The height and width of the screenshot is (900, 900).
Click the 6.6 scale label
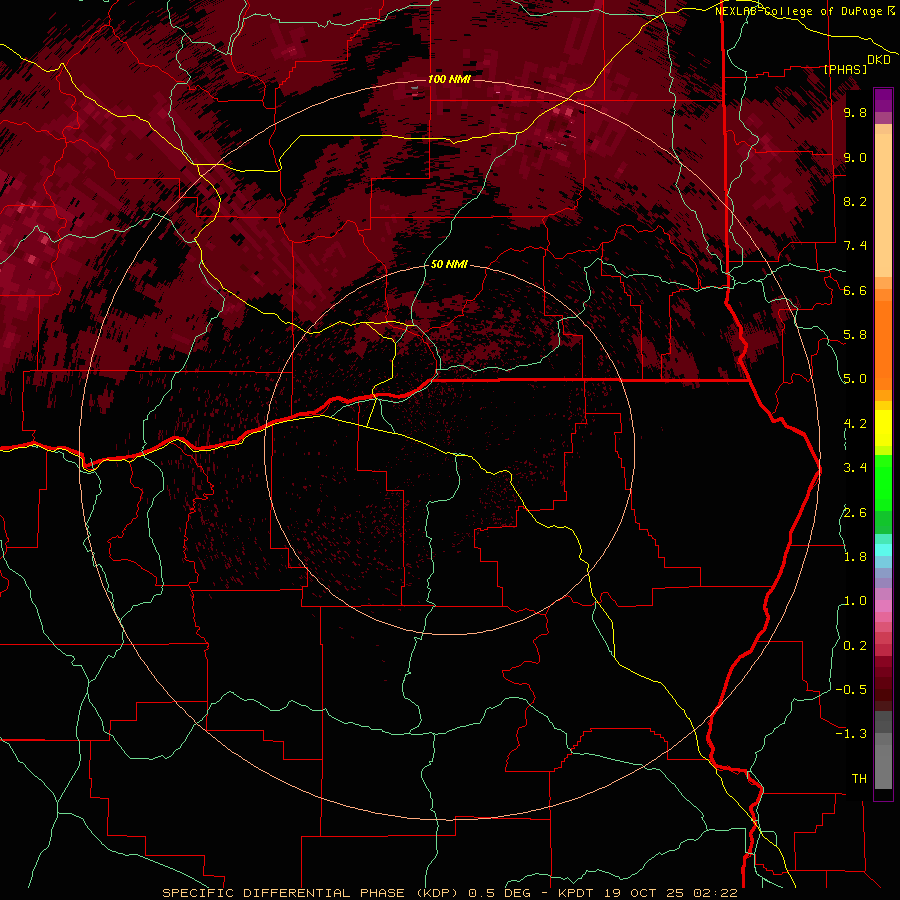click(855, 290)
